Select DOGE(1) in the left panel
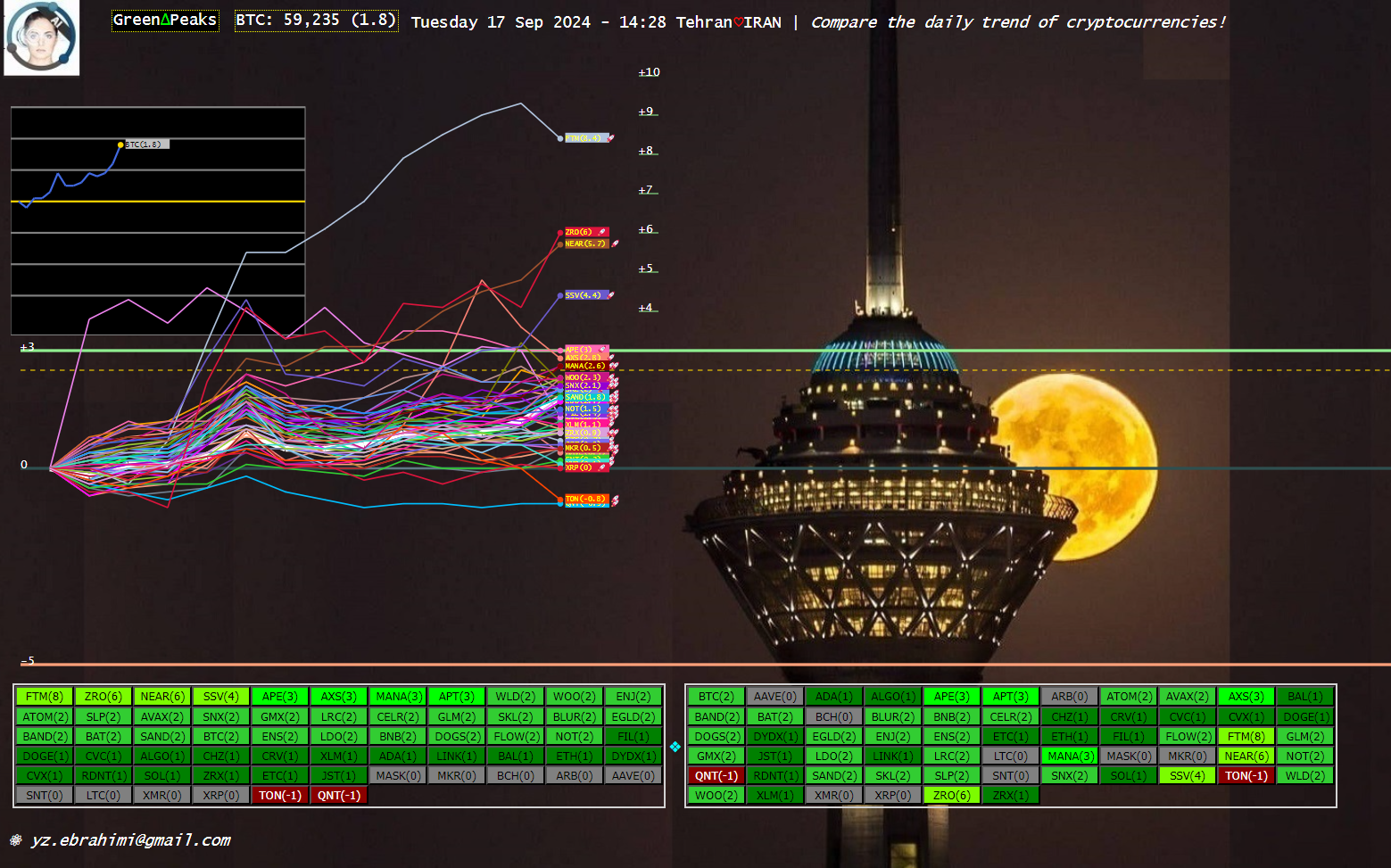The image size is (1391, 868). click(45, 756)
